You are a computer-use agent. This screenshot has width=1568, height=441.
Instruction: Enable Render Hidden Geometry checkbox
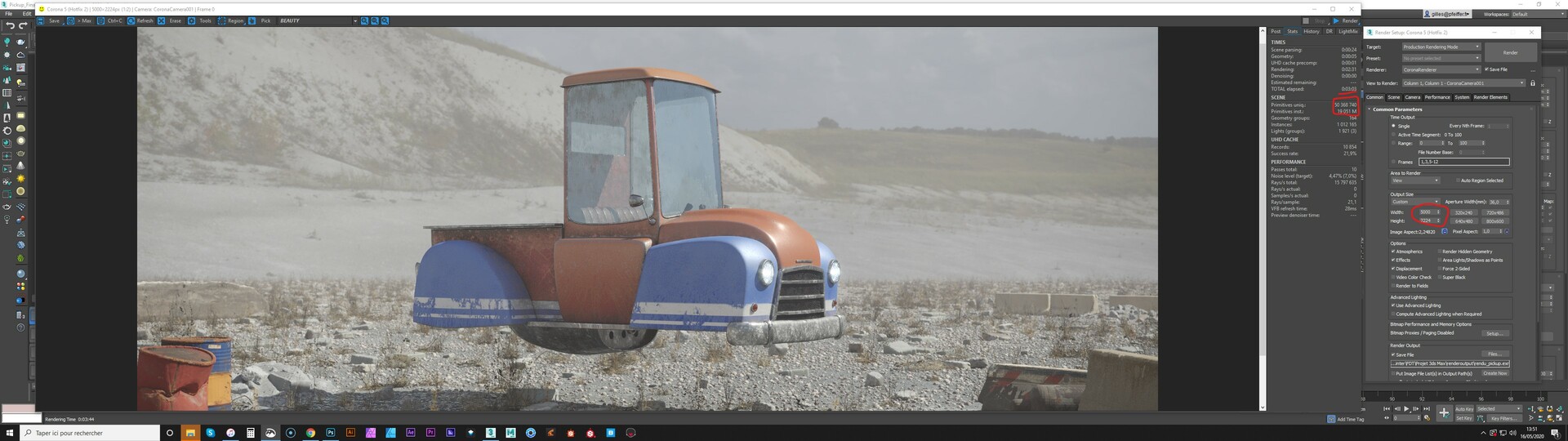[1440, 252]
